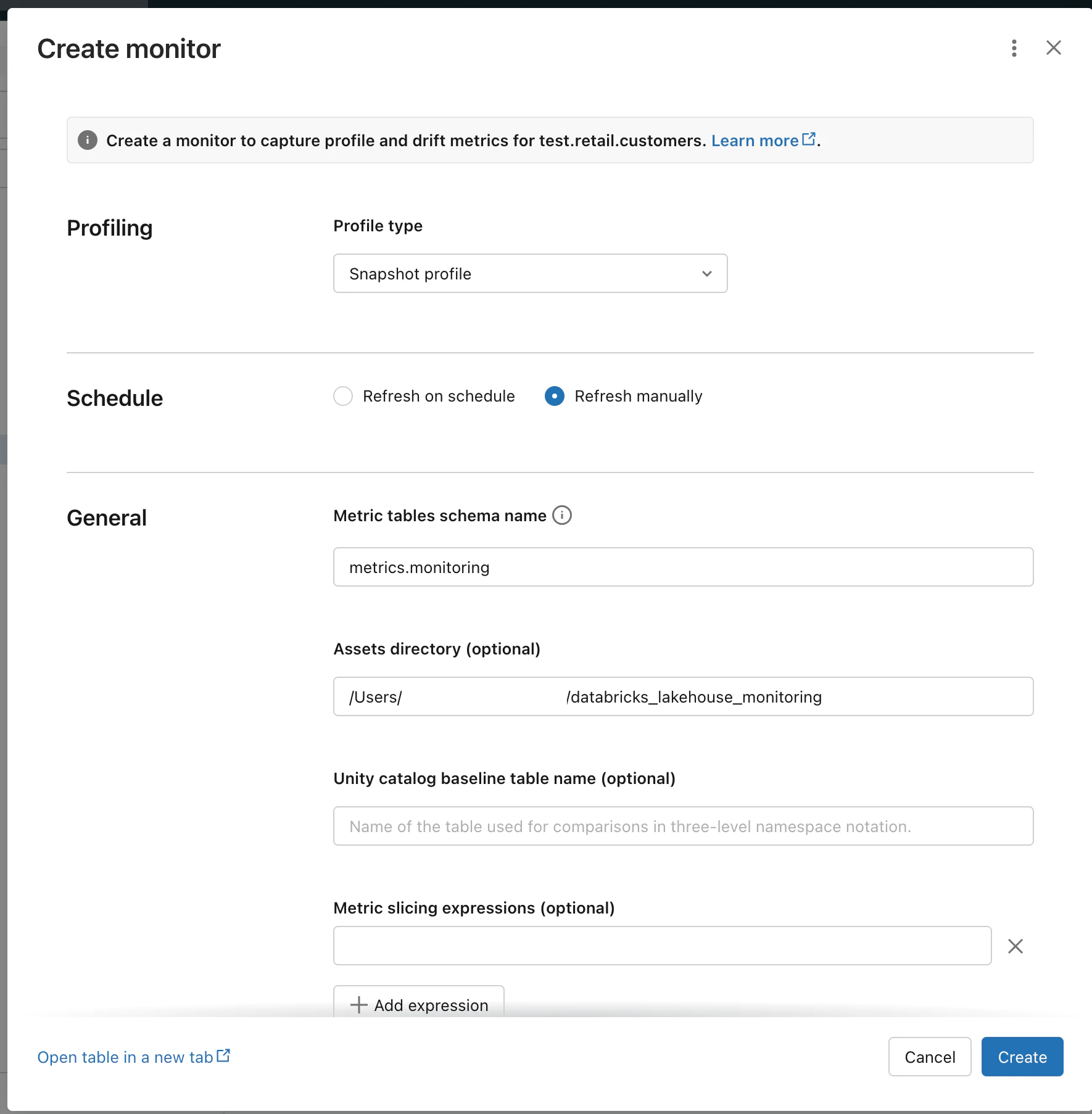This screenshot has height=1114, width=1092.
Task: Click the Unity catalog baseline table name field
Action: [684, 826]
